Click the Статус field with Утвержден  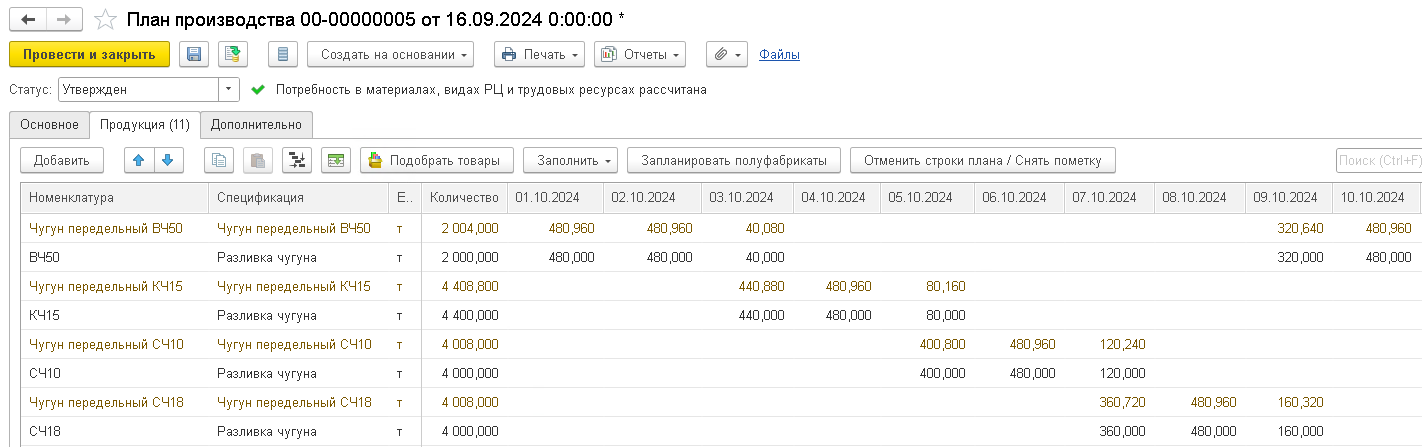pos(139,89)
